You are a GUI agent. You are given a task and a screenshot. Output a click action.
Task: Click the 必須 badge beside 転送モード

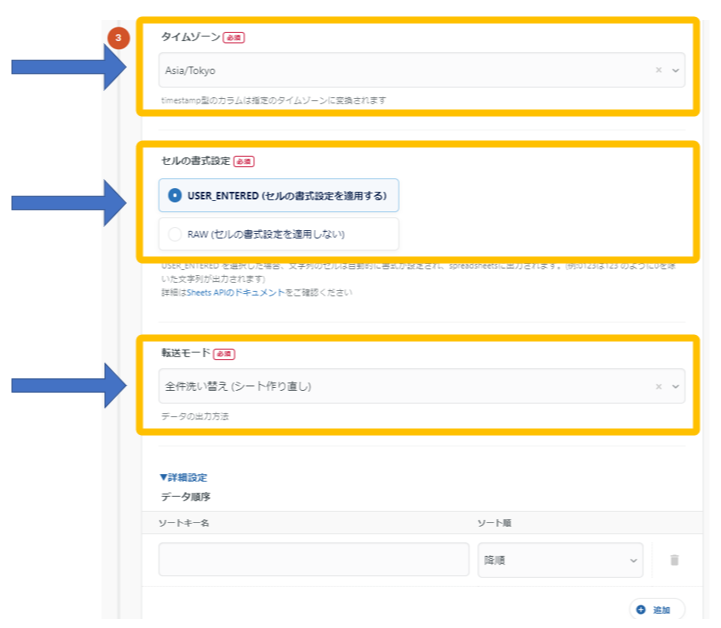click(224, 353)
